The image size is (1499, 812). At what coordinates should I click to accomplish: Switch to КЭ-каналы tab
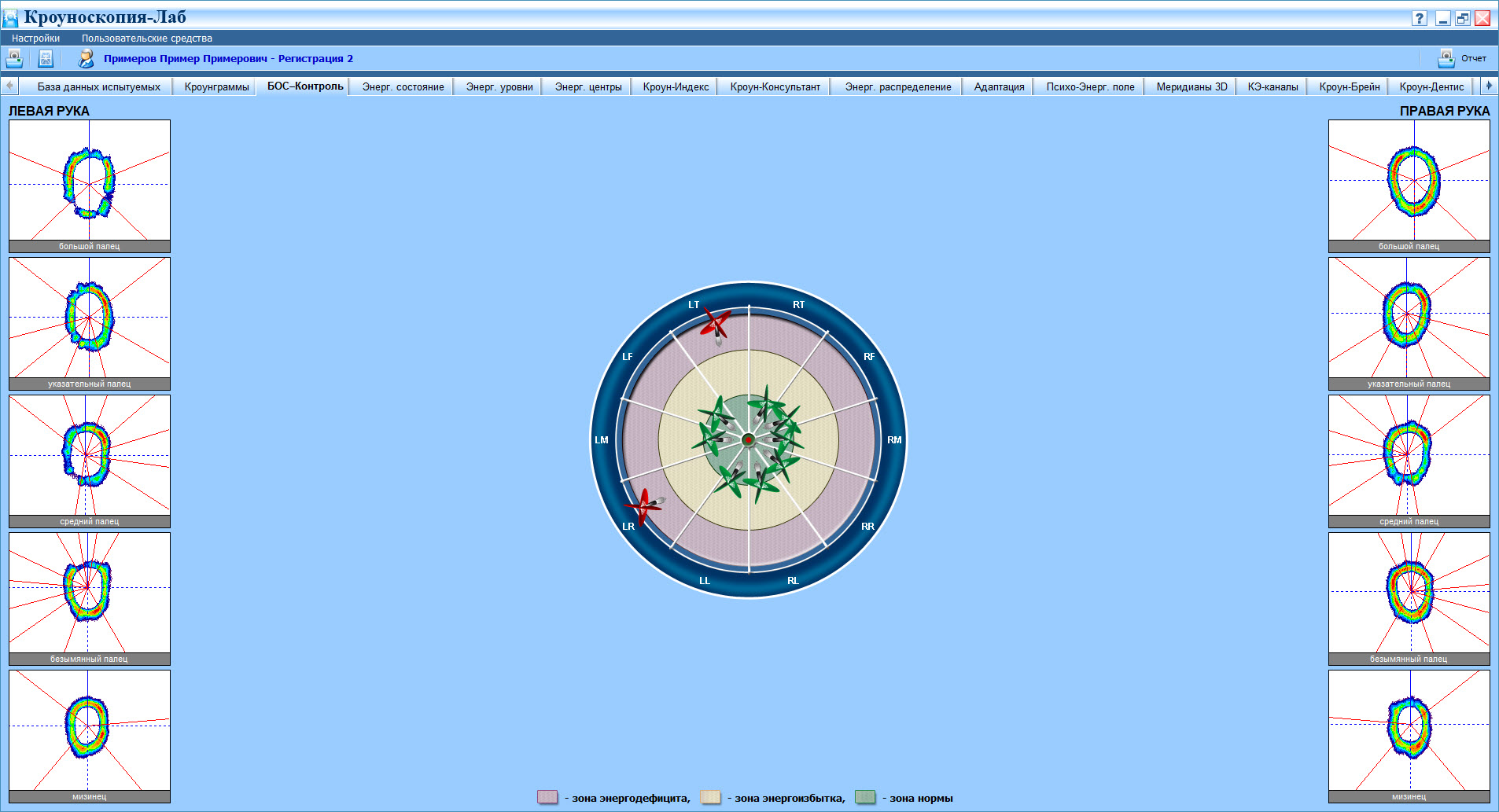point(1272,86)
